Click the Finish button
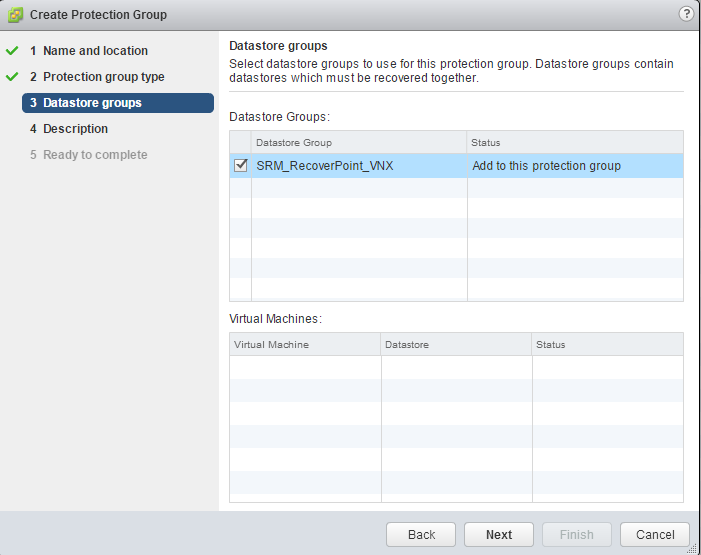701x555 pixels. coord(576,535)
